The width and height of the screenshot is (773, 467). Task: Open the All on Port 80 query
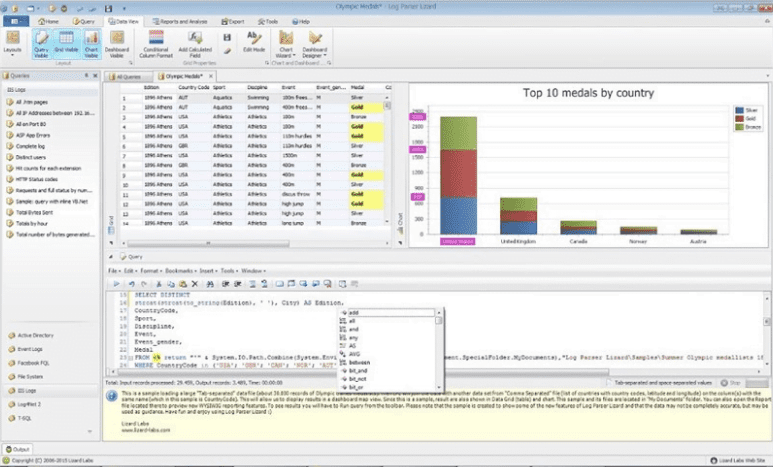click(x=31, y=124)
